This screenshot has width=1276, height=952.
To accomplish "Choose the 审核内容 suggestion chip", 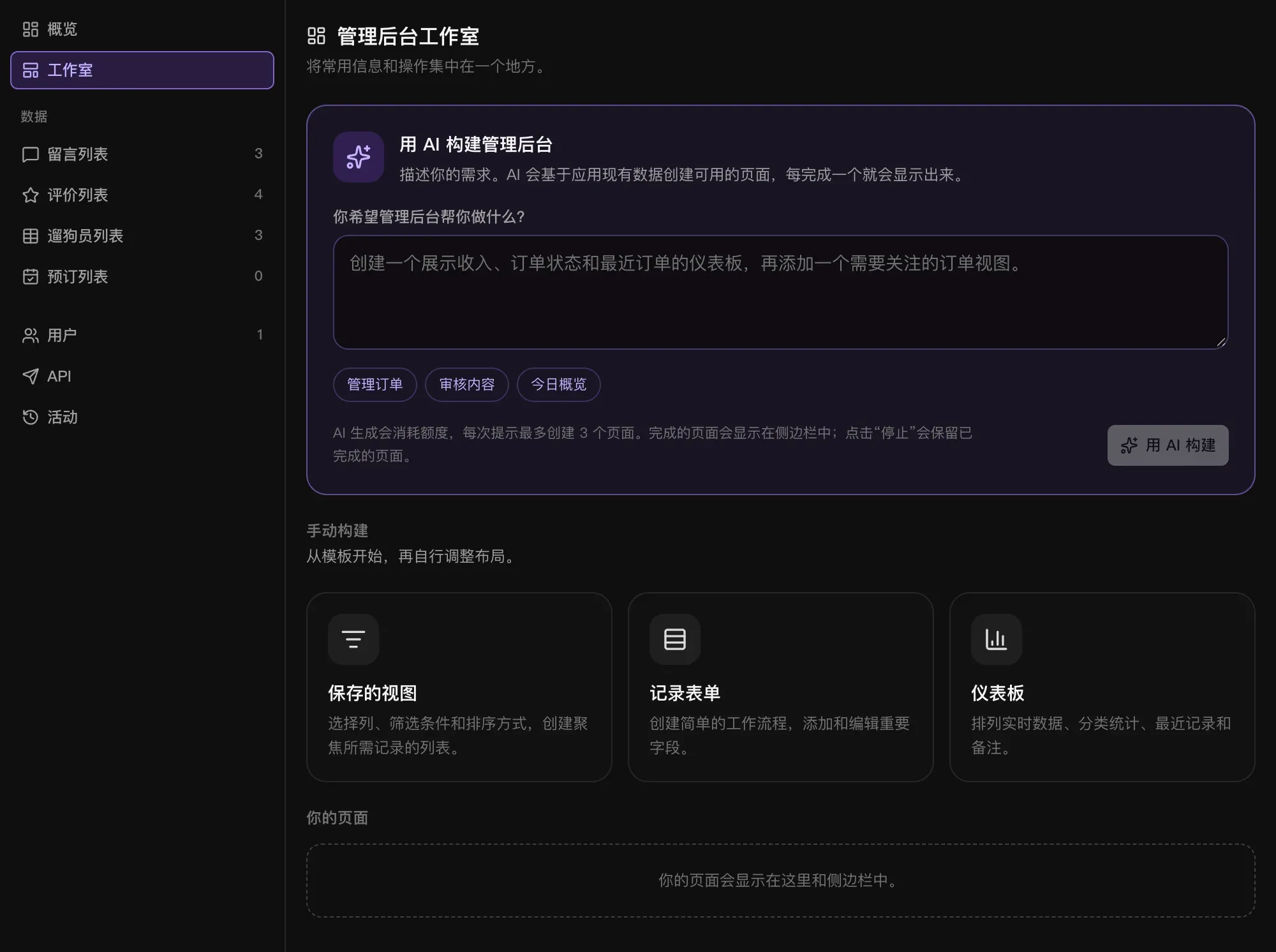I will (x=467, y=385).
